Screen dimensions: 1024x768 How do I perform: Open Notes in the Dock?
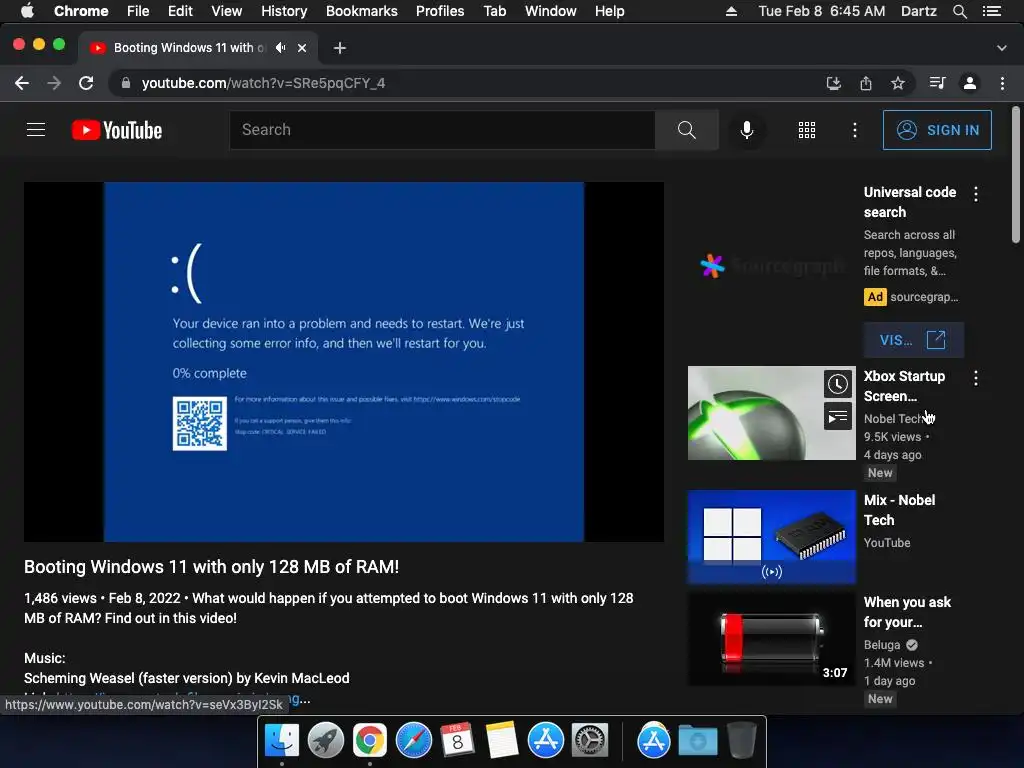tap(502, 741)
